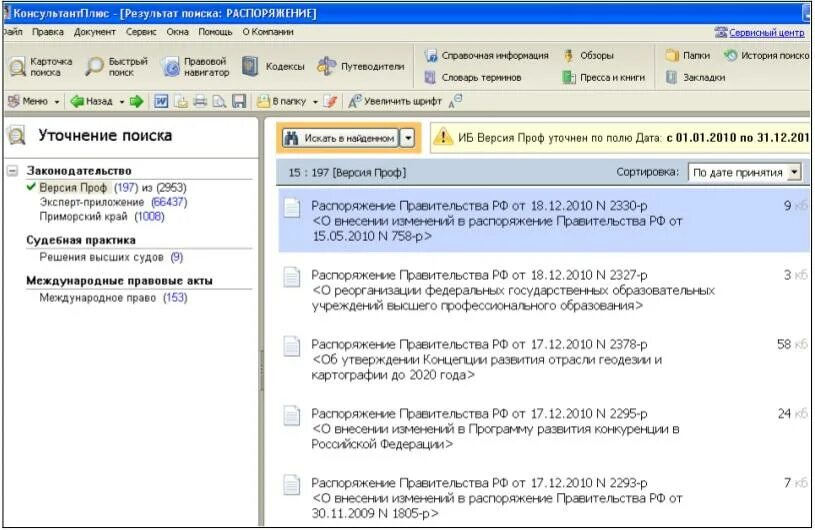
Task: Click document icon beside N 2295-р
Action: (292, 416)
